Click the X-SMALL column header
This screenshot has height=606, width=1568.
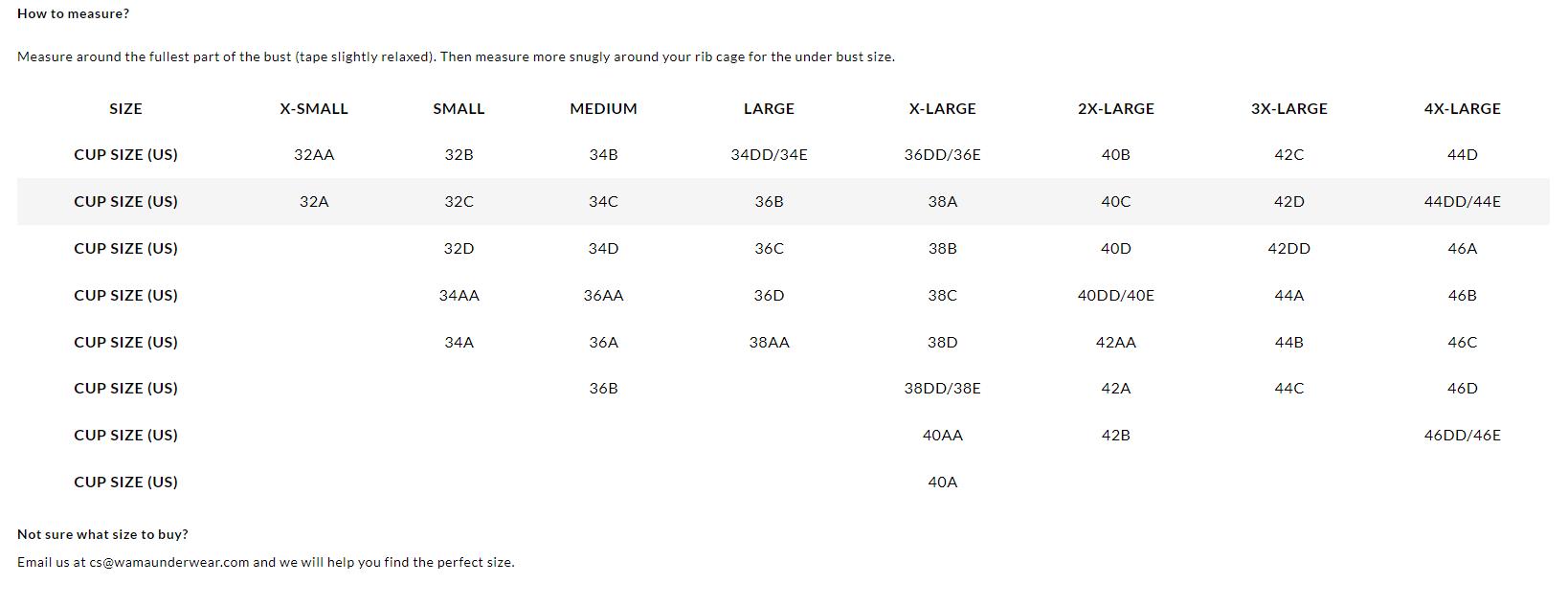pos(313,108)
